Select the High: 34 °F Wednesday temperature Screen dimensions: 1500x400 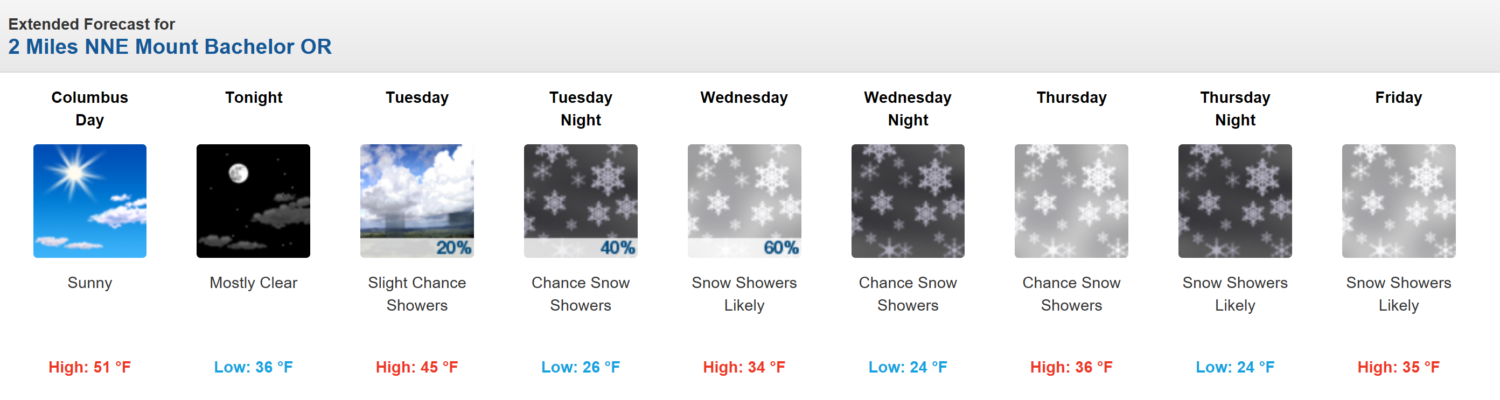[744, 368]
